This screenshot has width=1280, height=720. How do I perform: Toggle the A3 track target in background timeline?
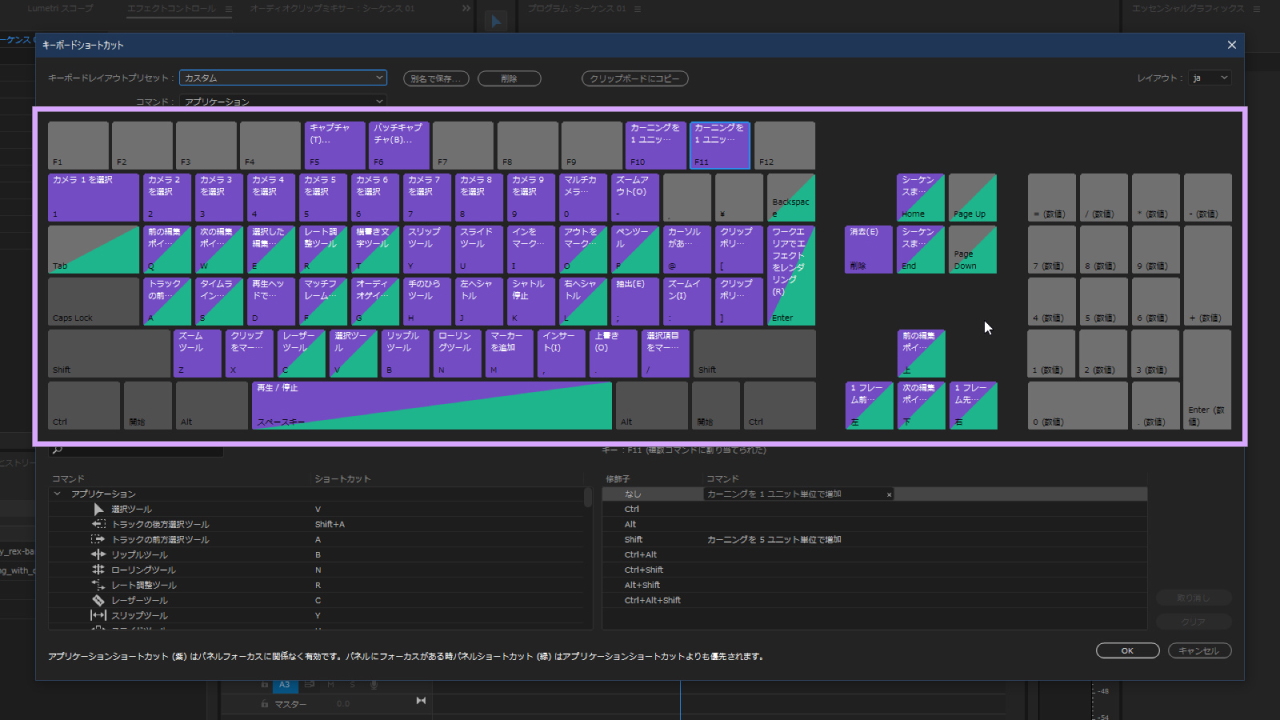[x=284, y=684]
